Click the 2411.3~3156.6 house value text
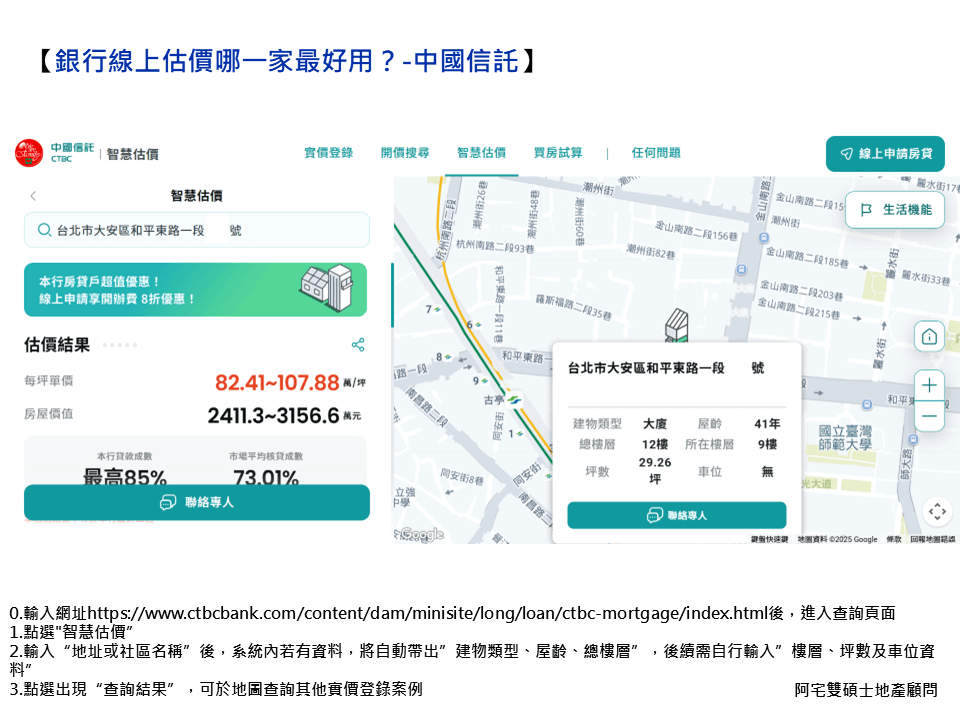The width and height of the screenshot is (960, 720). tap(273, 416)
